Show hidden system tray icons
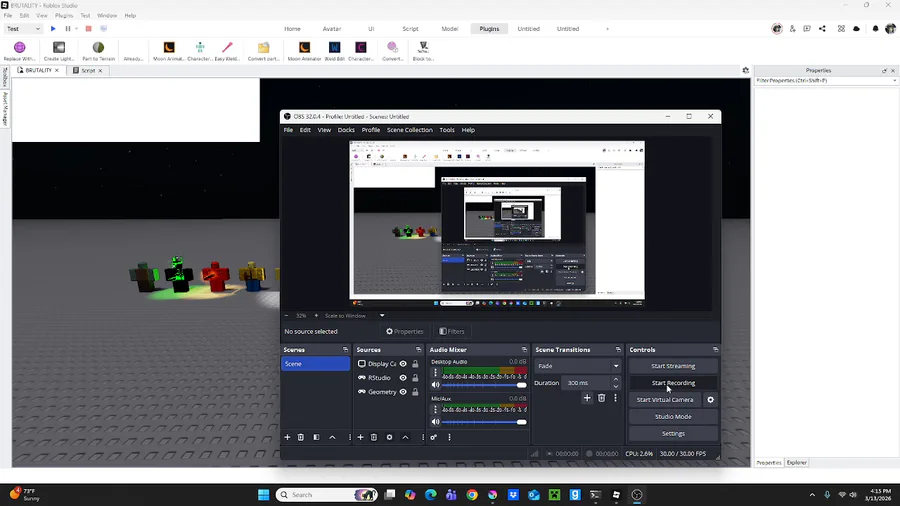 pos(812,495)
